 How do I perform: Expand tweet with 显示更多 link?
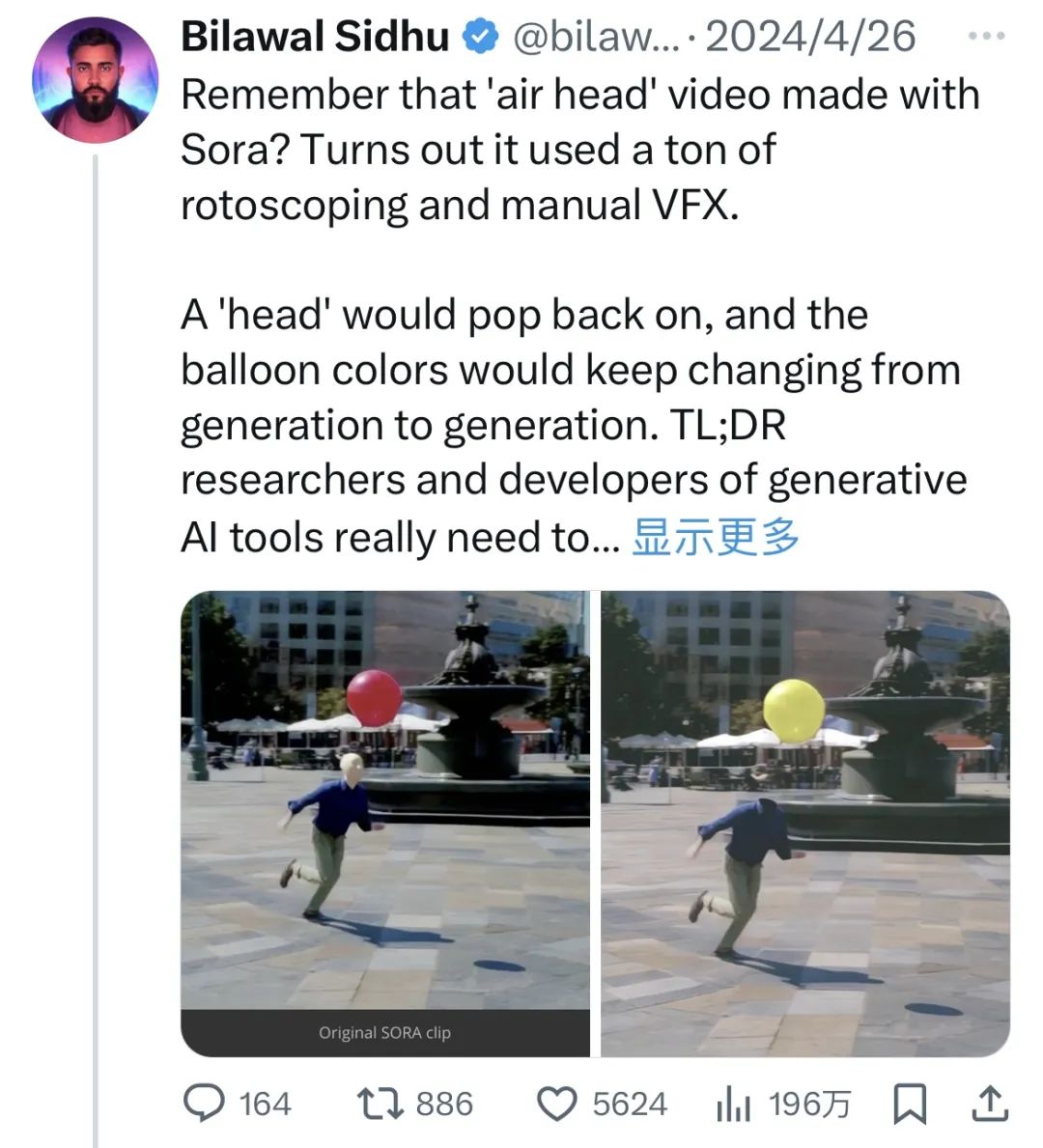coord(715,537)
